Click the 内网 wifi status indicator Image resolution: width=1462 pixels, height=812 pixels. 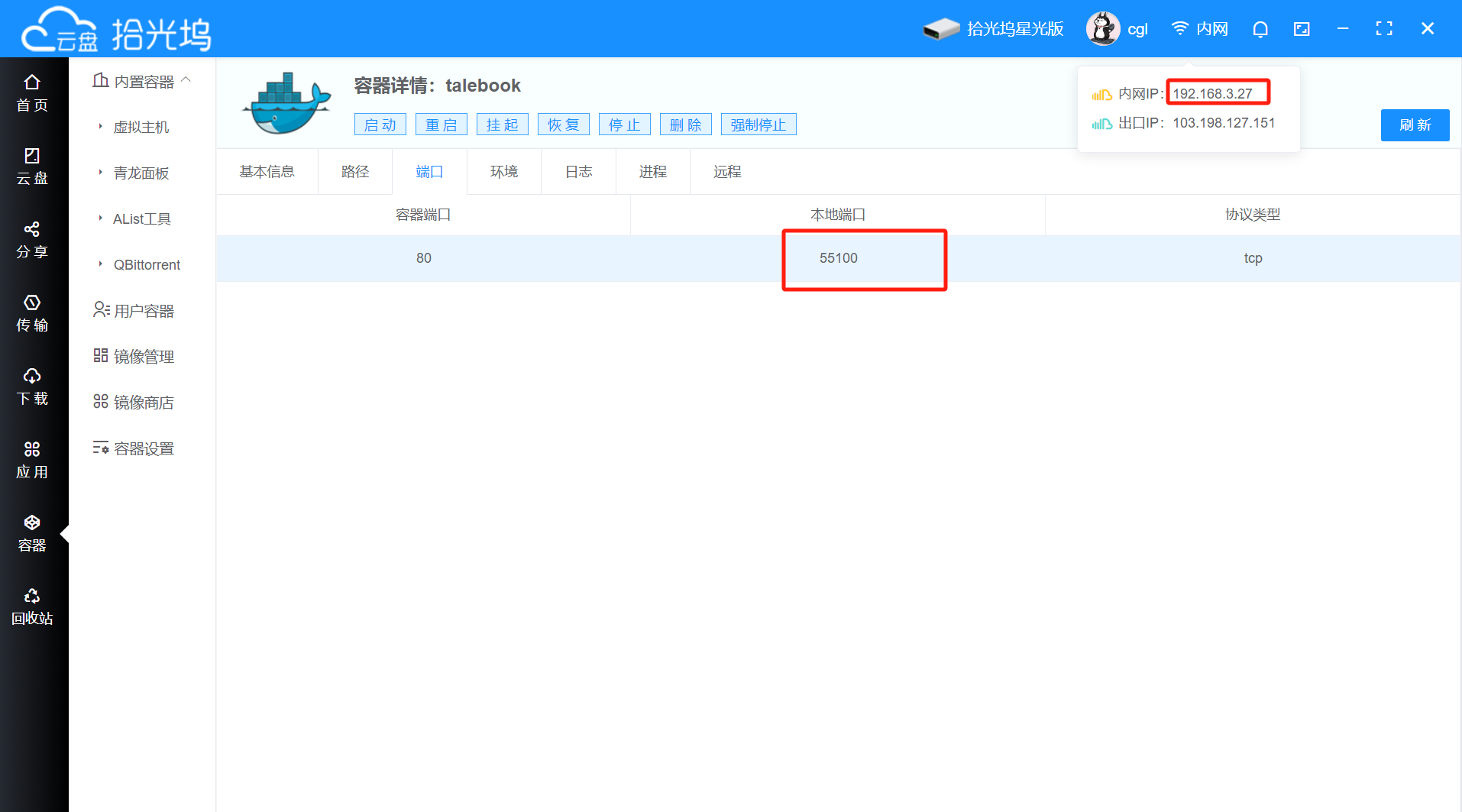click(x=1199, y=29)
